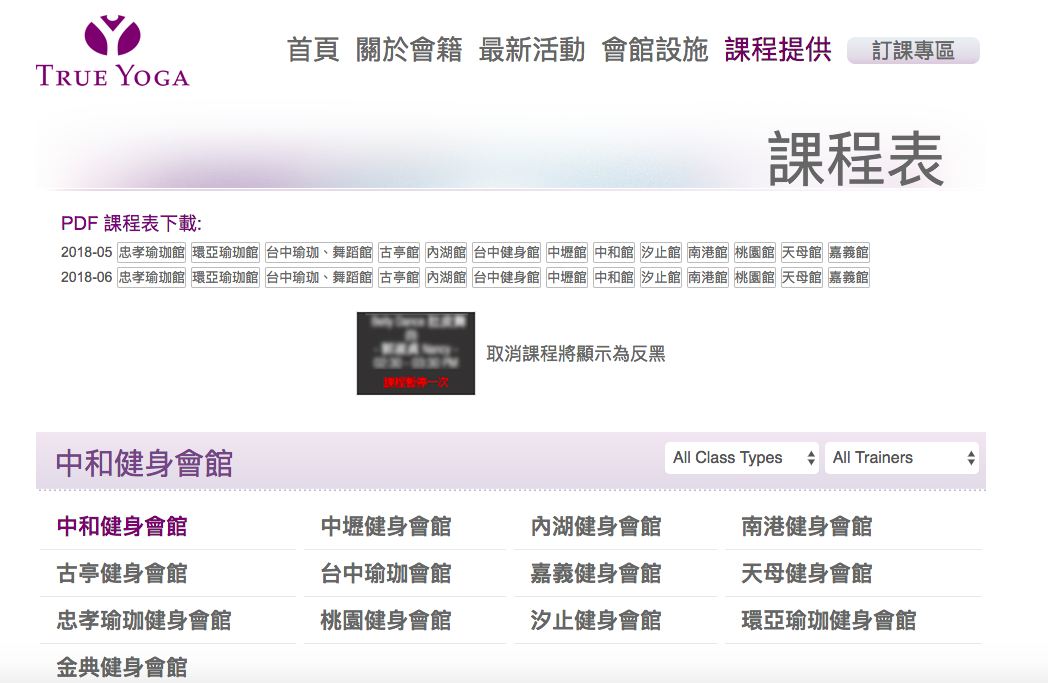Image resolution: width=1048 pixels, height=683 pixels.
Task: Download 2018-06 天母館 PDF schedule
Action: (x=801, y=277)
